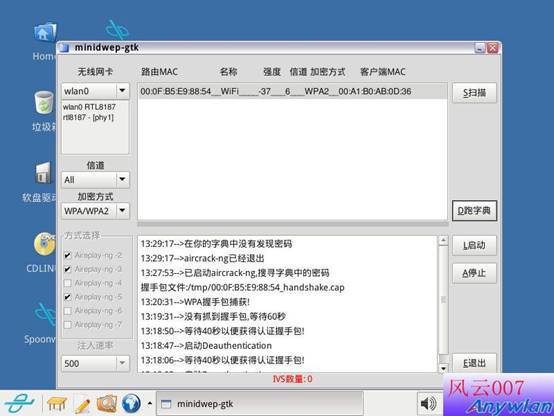Viewport: 554px width, 416px height.
Task: Click the log panel vertical scrollbar track
Action: click(443, 304)
